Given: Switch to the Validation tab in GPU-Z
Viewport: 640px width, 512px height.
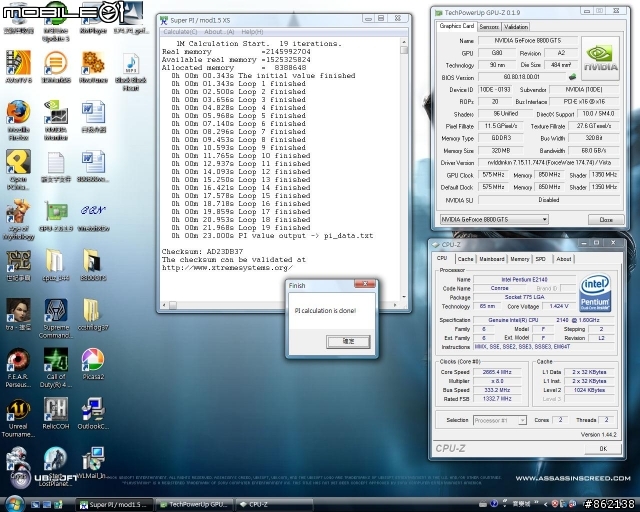Looking at the screenshot, I should 516,27.
